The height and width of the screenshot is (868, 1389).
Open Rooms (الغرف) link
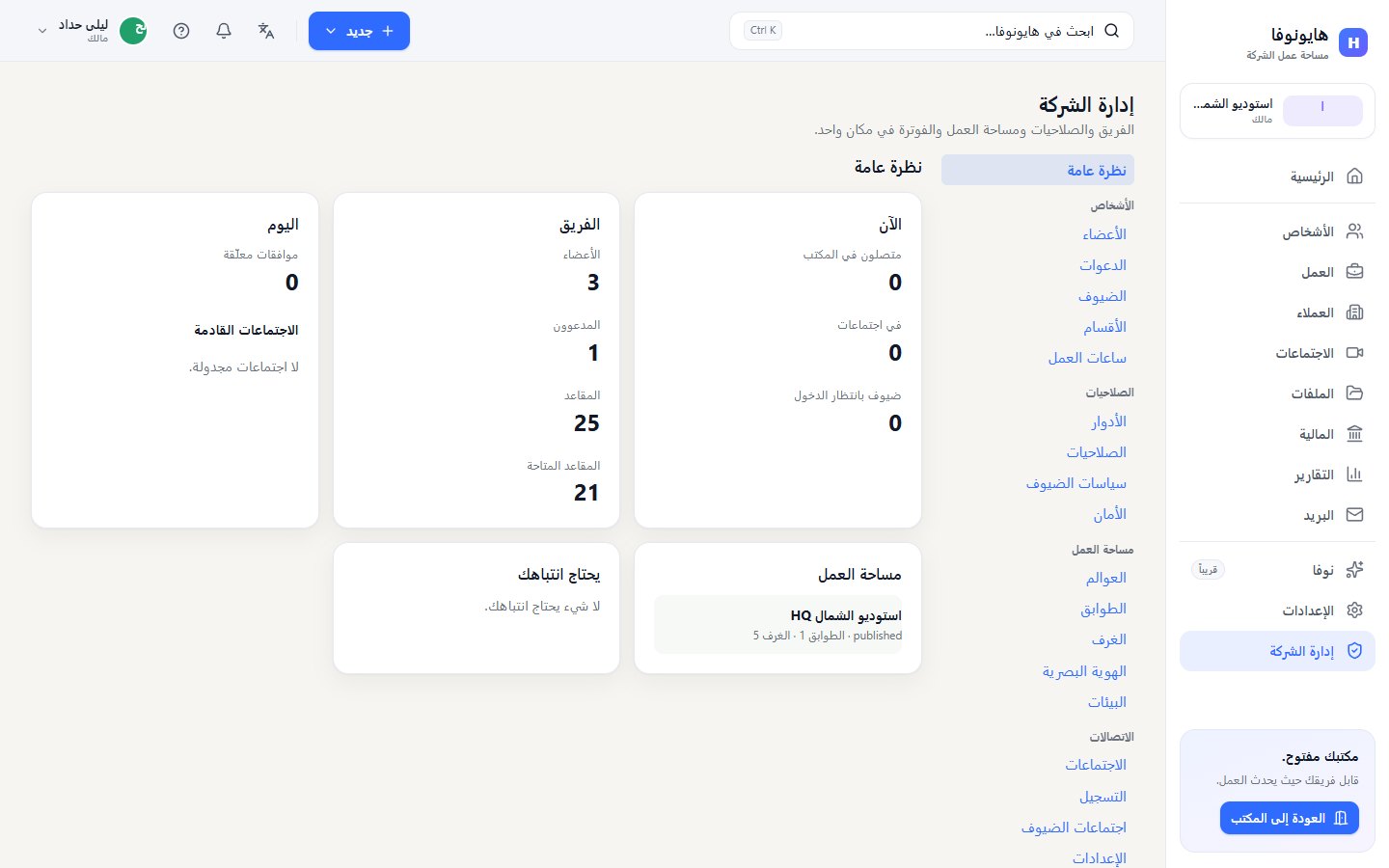click(x=1109, y=639)
